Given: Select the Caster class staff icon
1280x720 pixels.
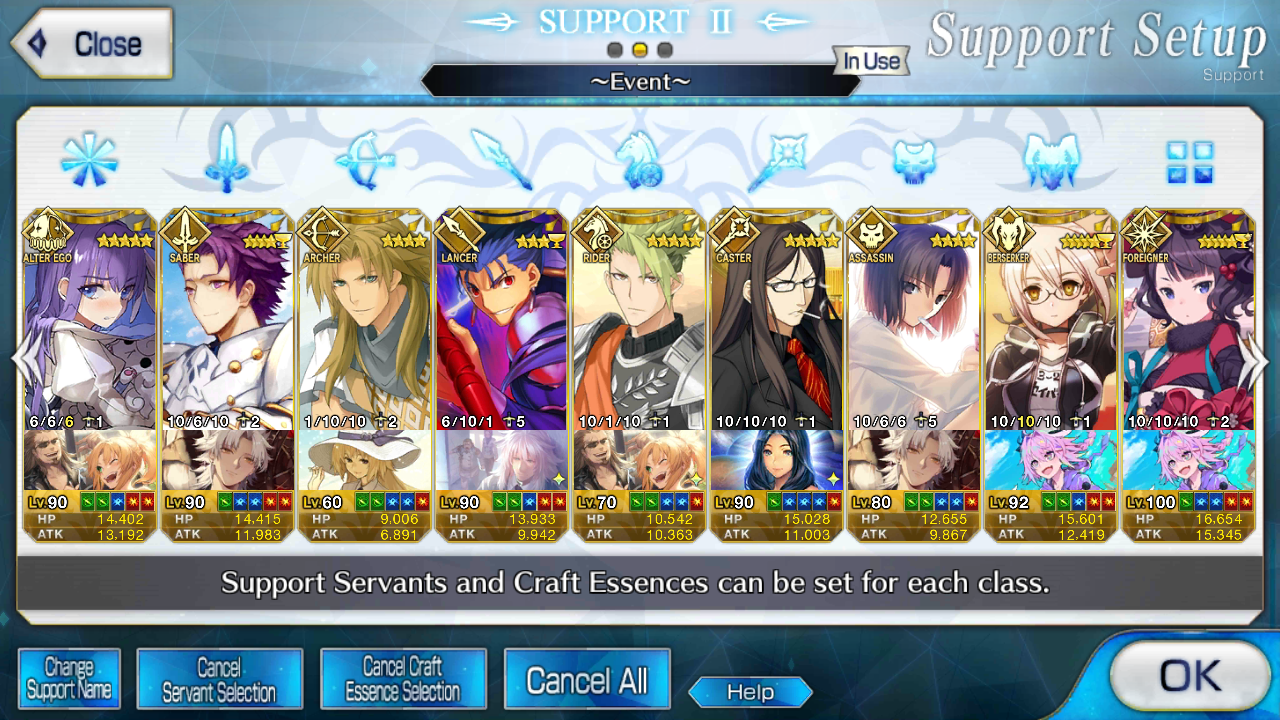Looking at the screenshot, I should coord(777,159).
